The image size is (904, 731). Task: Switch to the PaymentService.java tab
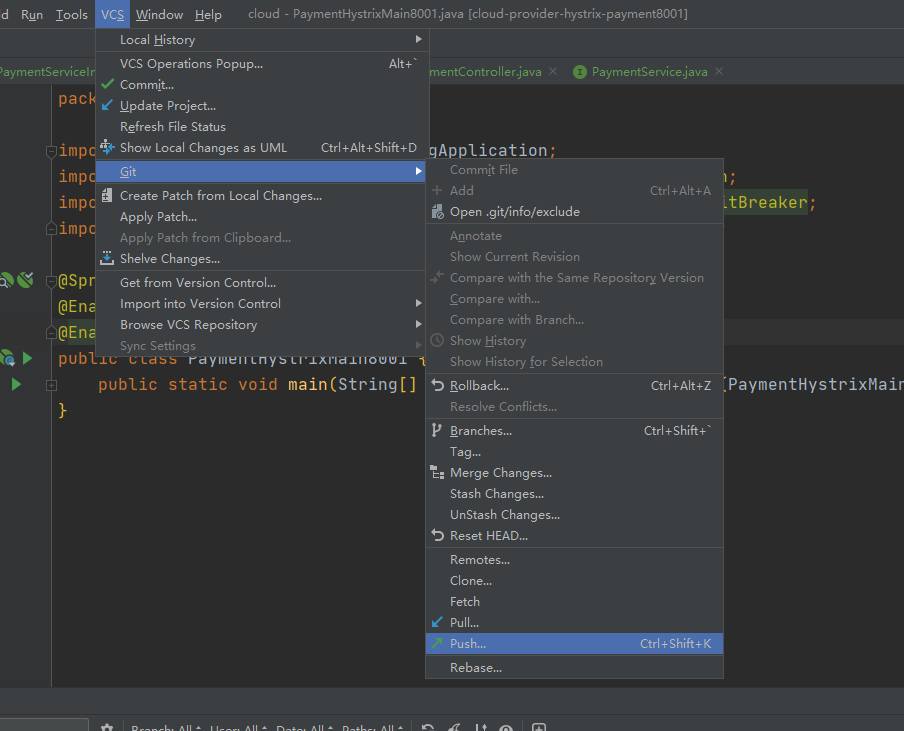[649, 71]
